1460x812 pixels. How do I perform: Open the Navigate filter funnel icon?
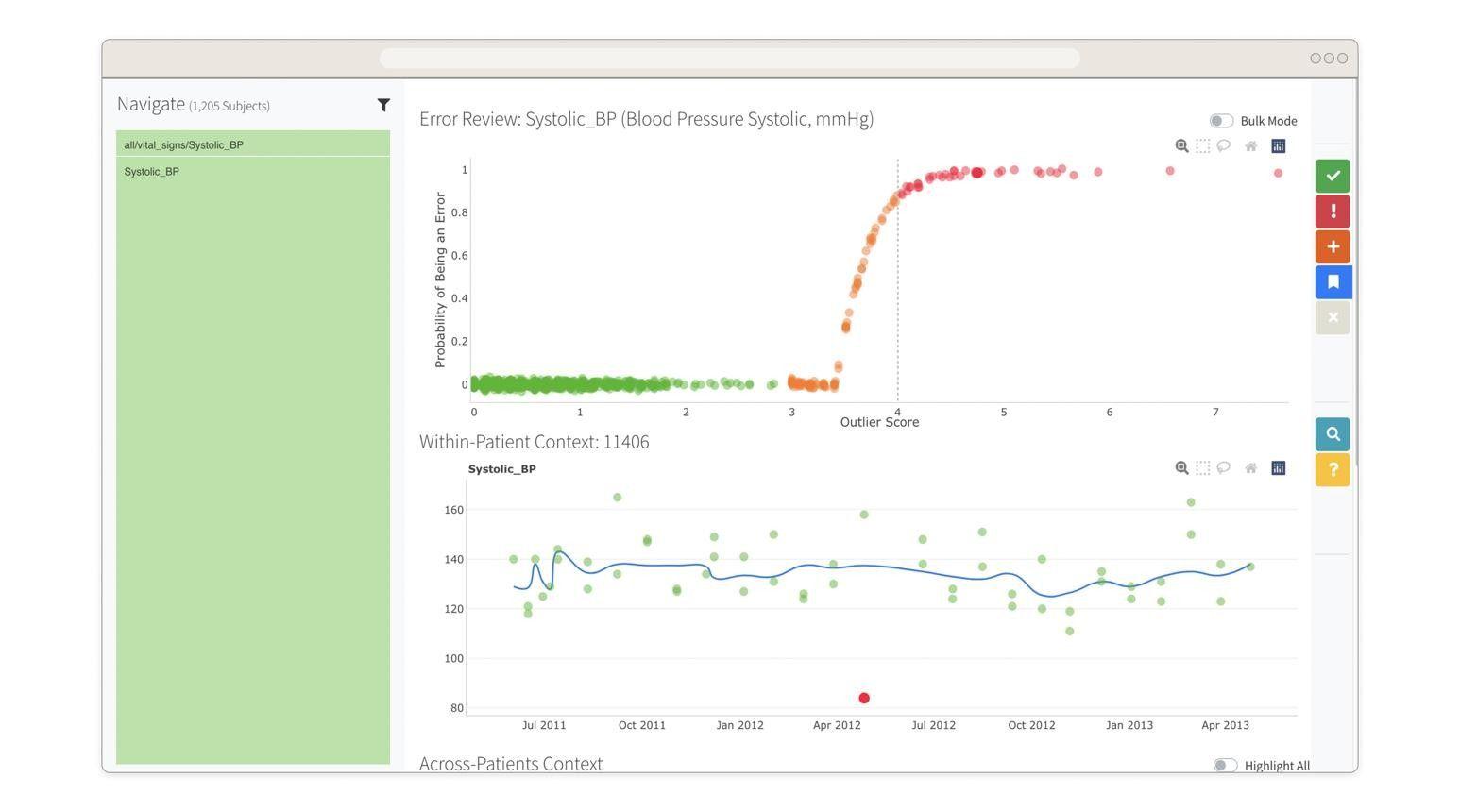(x=383, y=105)
